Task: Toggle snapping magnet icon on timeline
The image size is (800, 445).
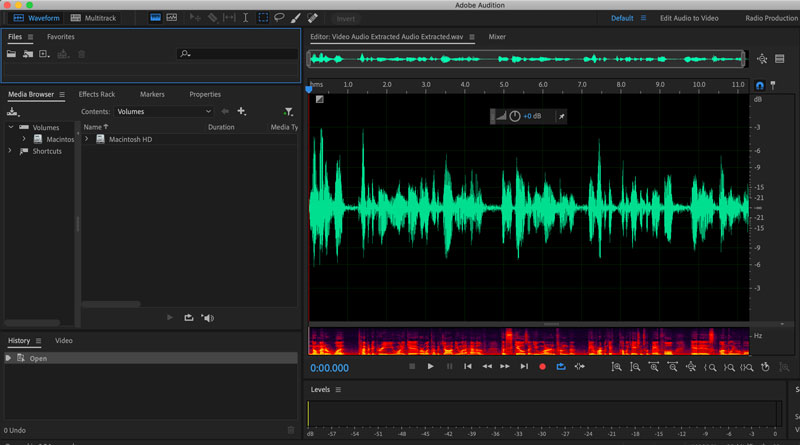Action: pyautogui.click(x=760, y=85)
